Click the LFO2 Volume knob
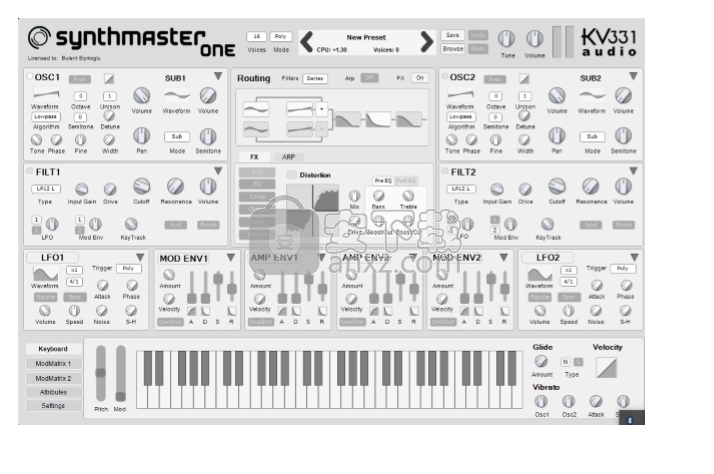The image size is (714, 474). click(540, 311)
